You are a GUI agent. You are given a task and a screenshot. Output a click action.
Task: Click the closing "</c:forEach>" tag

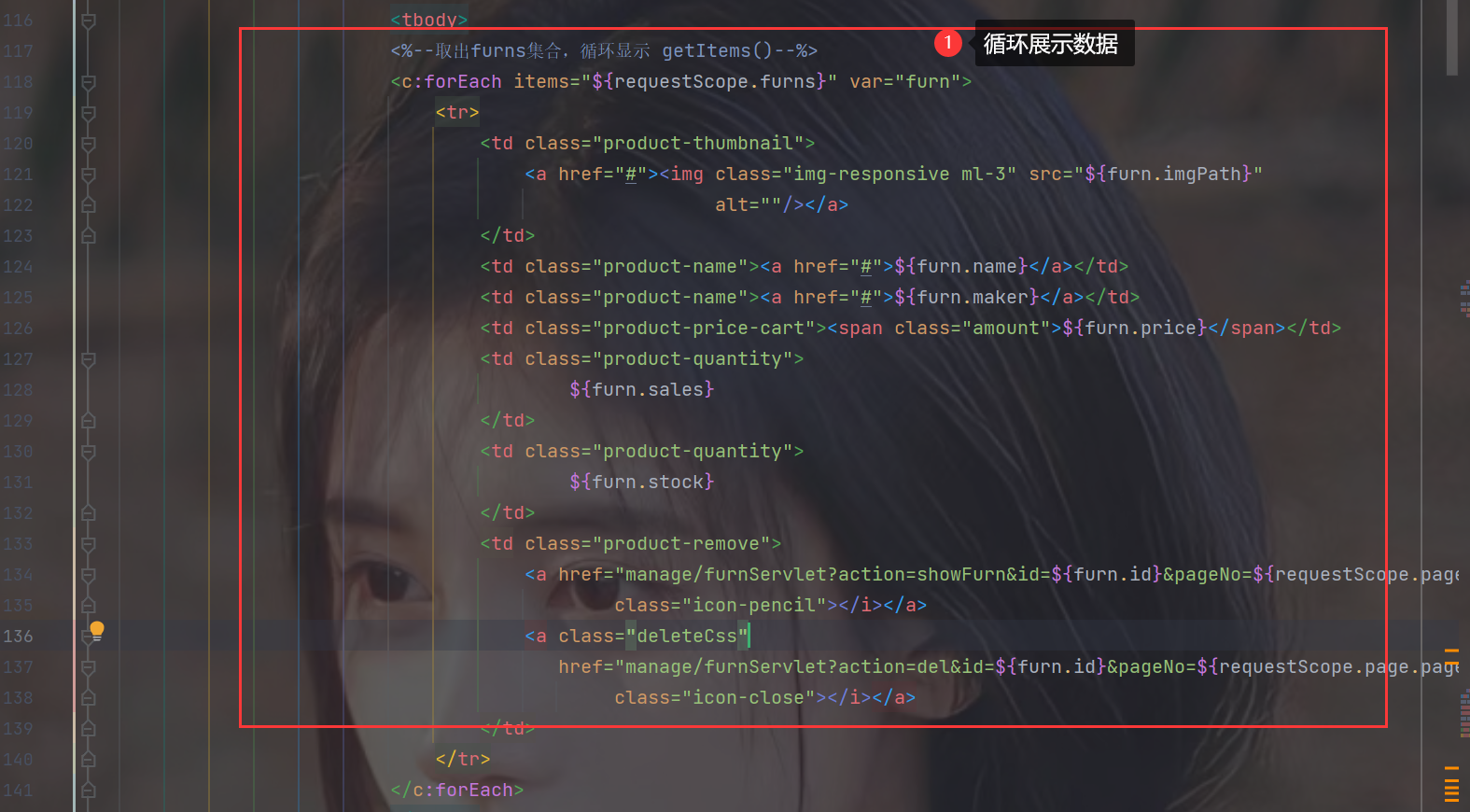pos(457,791)
